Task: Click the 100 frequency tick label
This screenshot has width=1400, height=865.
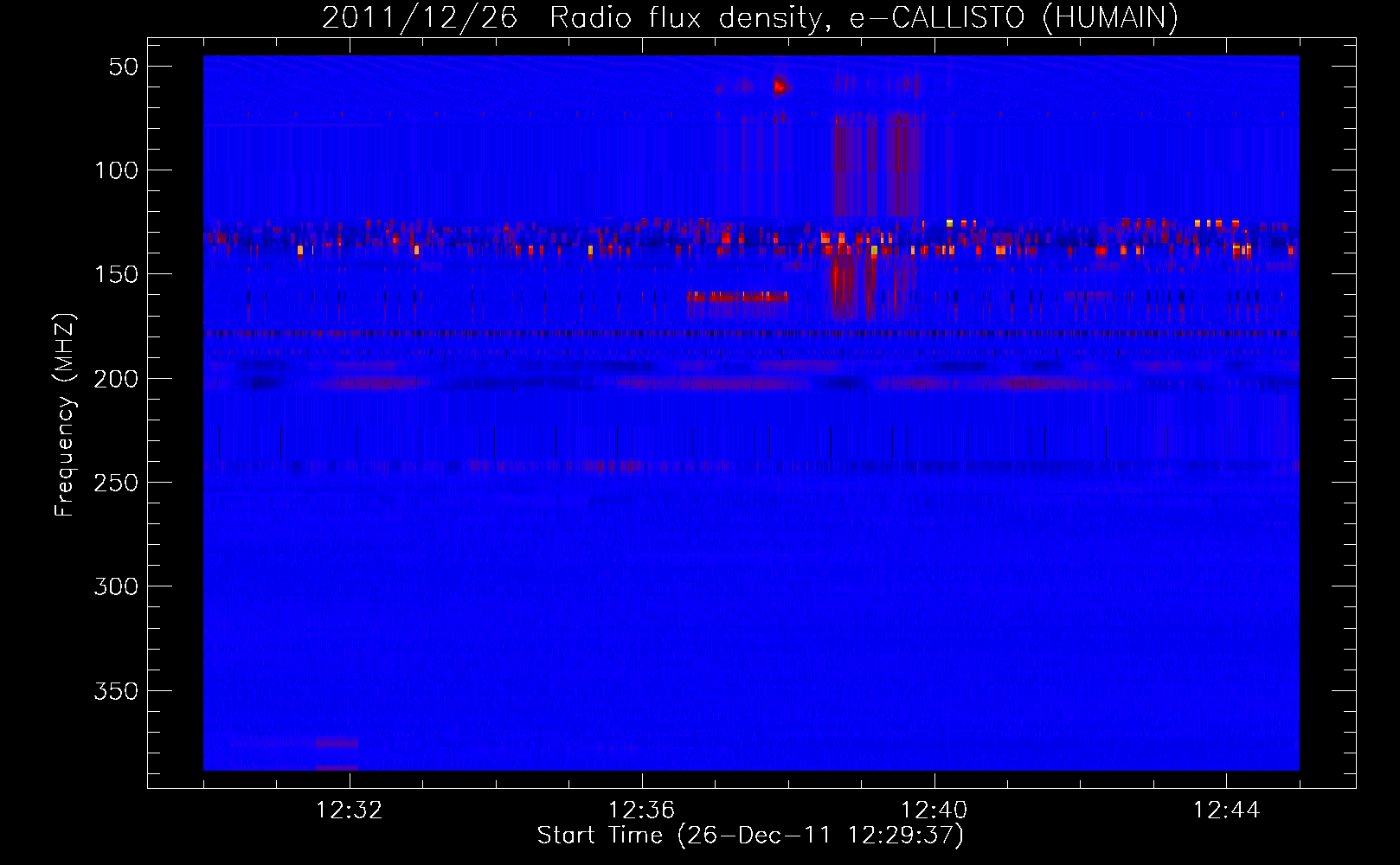Action: tap(116, 170)
